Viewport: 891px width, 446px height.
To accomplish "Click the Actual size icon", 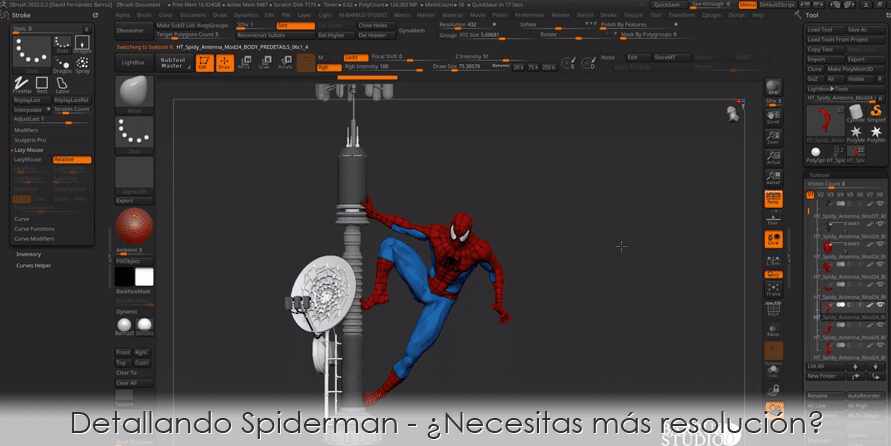I will 773,157.
